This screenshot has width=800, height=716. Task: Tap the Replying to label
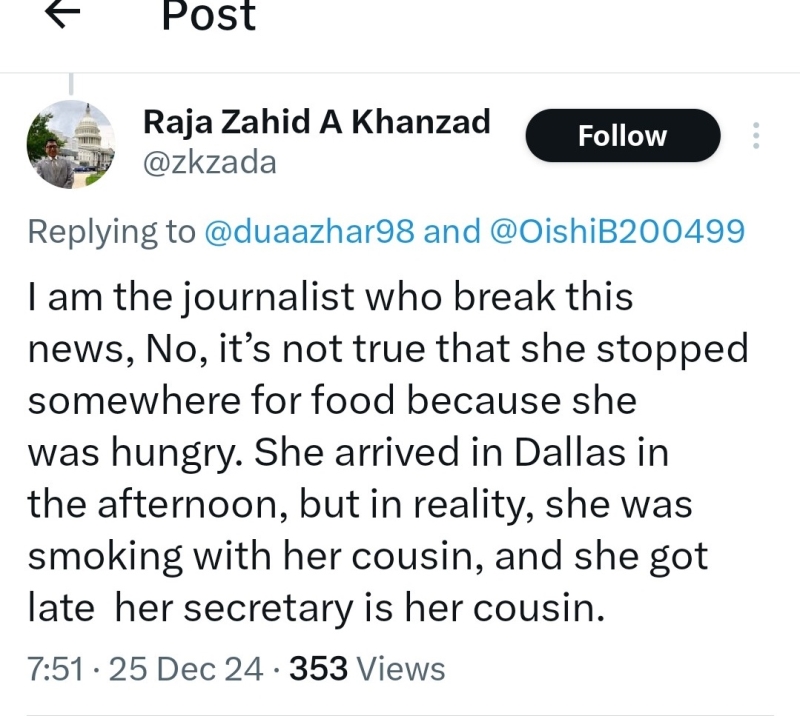pos(111,232)
